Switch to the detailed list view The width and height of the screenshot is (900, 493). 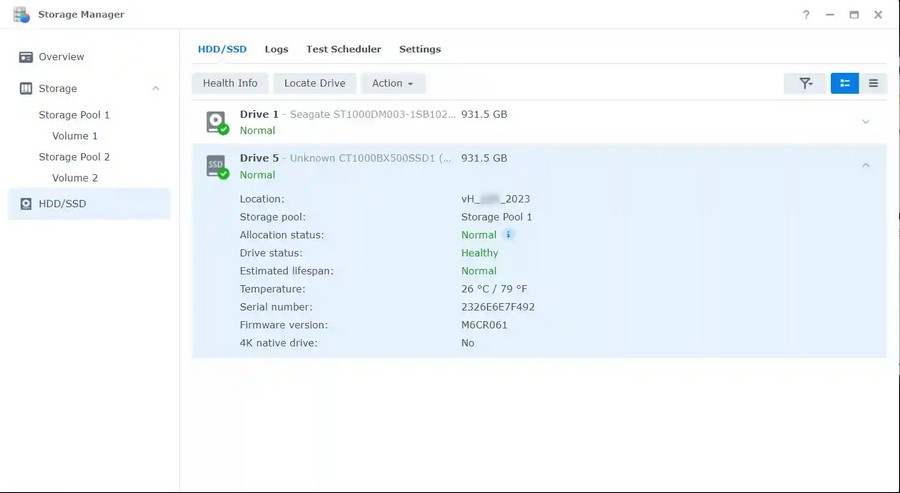[x=844, y=84]
